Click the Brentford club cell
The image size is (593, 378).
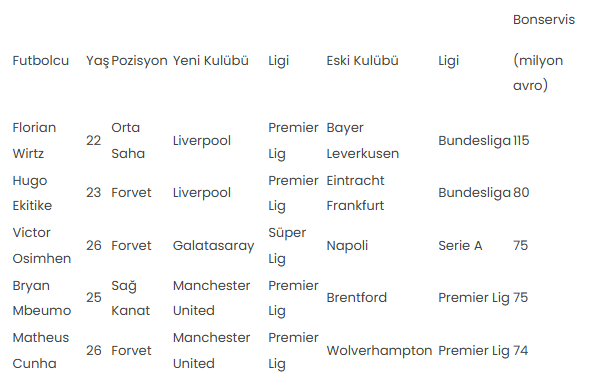coord(357,297)
